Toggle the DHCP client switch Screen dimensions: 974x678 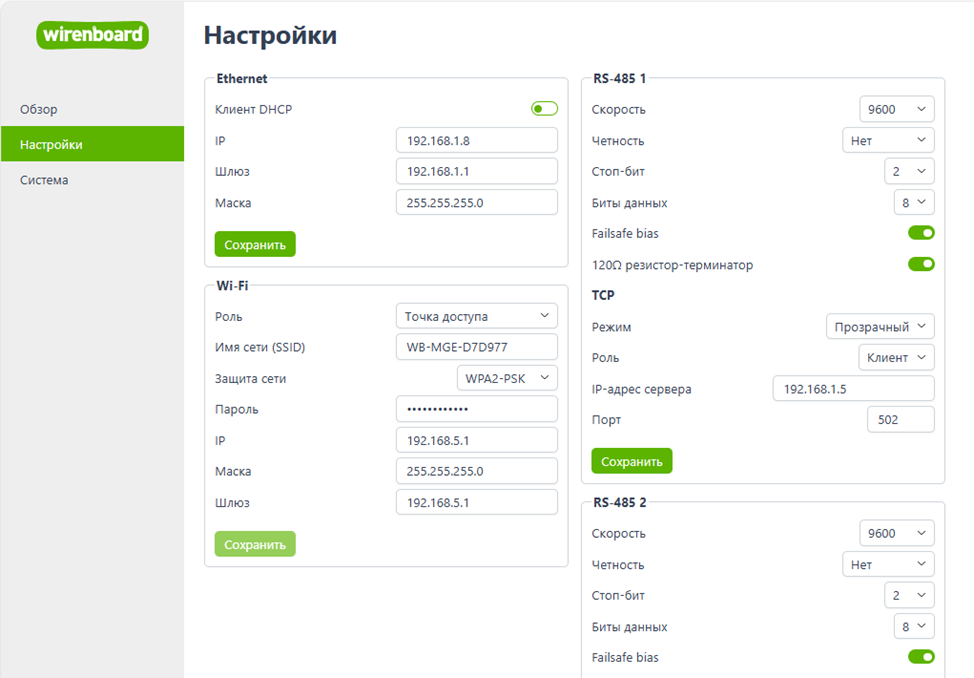click(x=544, y=109)
